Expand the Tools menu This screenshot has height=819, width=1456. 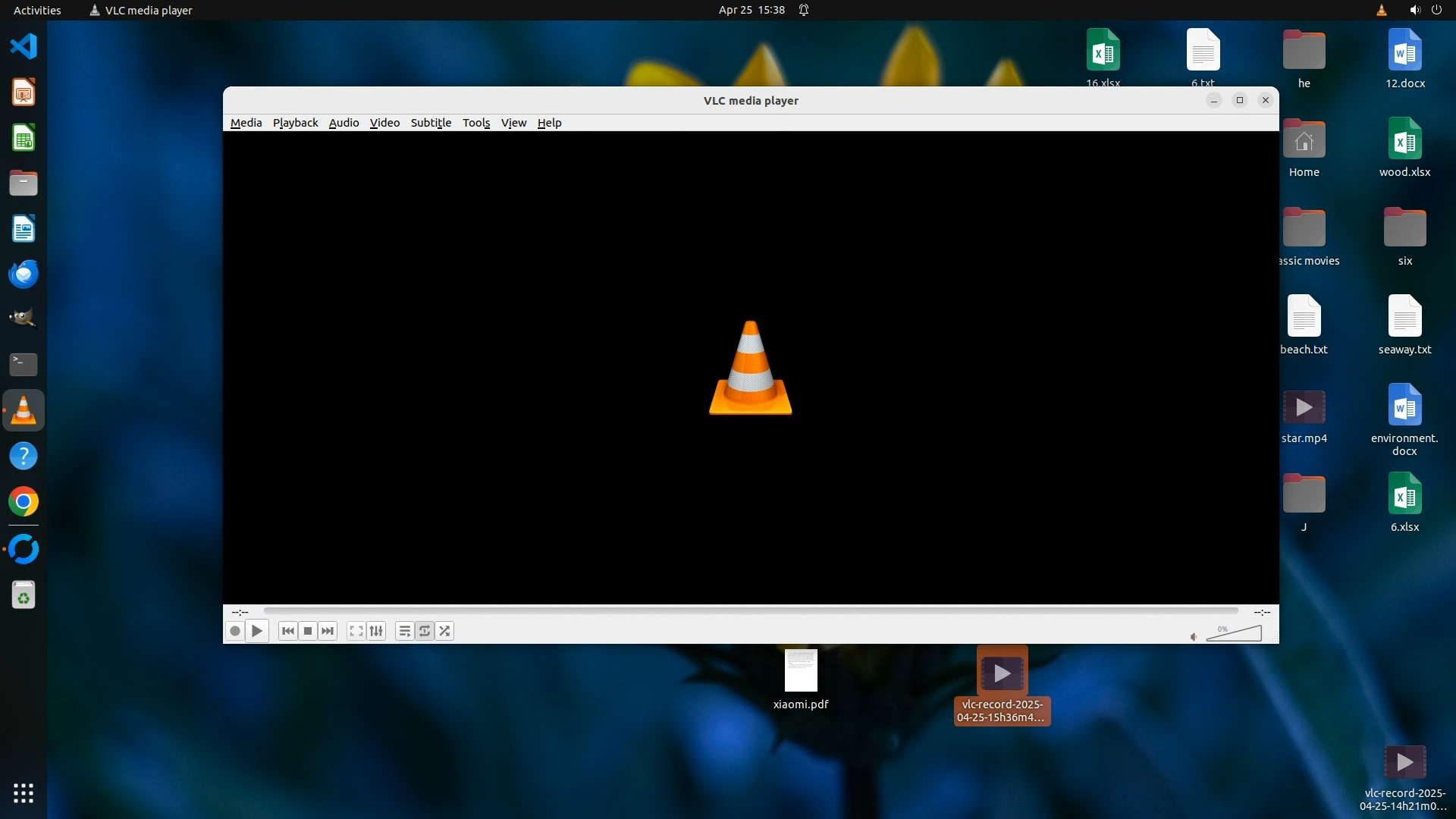tap(476, 123)
